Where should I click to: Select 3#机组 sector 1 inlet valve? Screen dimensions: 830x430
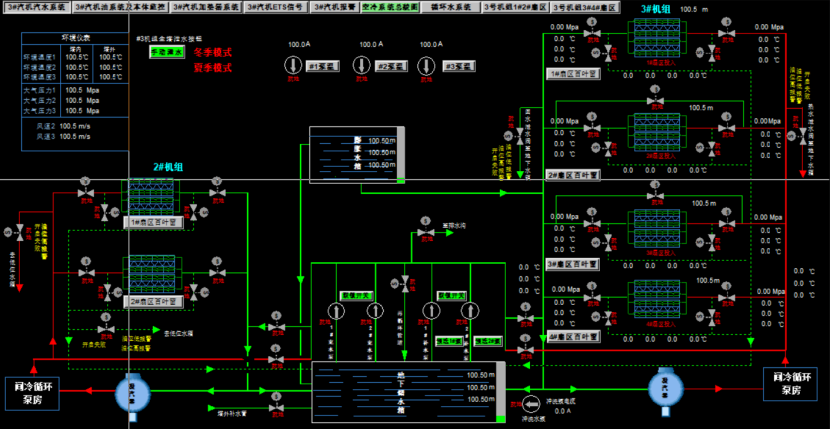coord(592,33)
